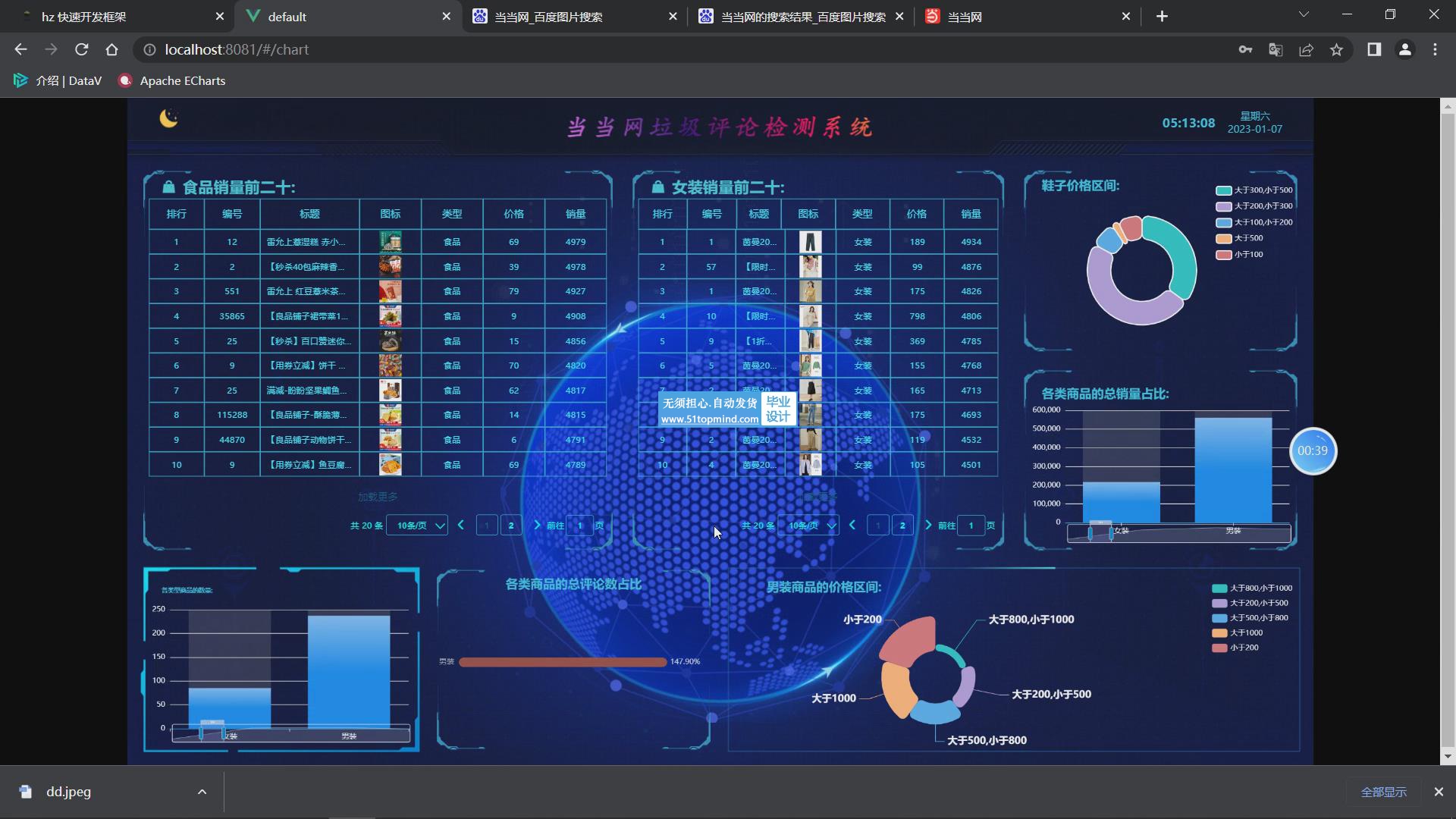
Task: Open women's clothing 10条/页 page-size dropdown
Action: tap(808, 525)
